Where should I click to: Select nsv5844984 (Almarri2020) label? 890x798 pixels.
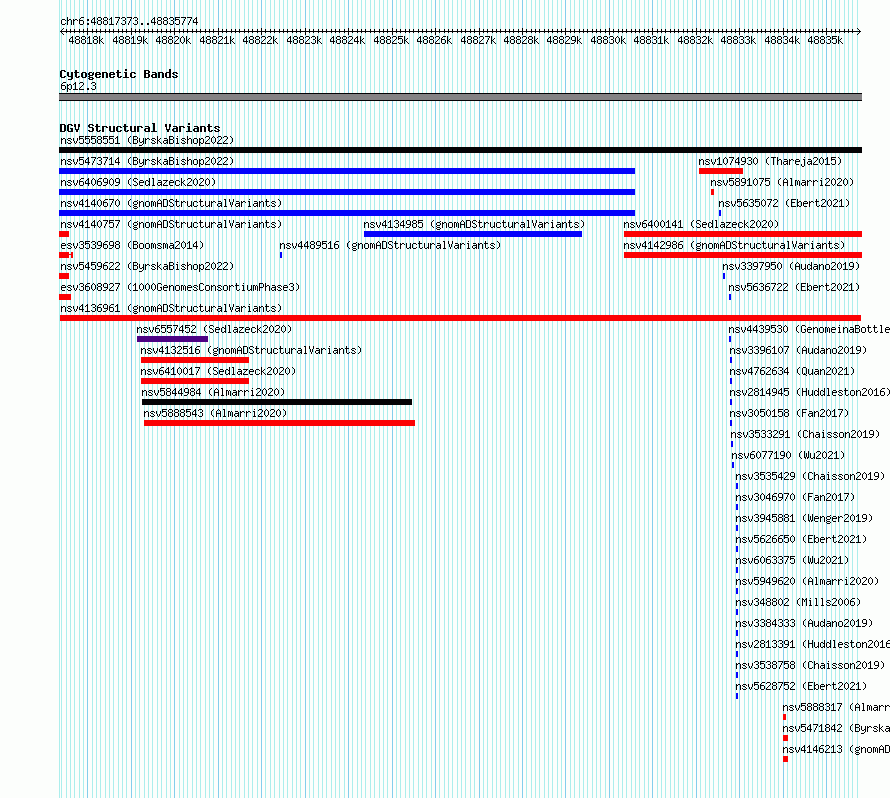pyautogui.click(x=213, y=392)
